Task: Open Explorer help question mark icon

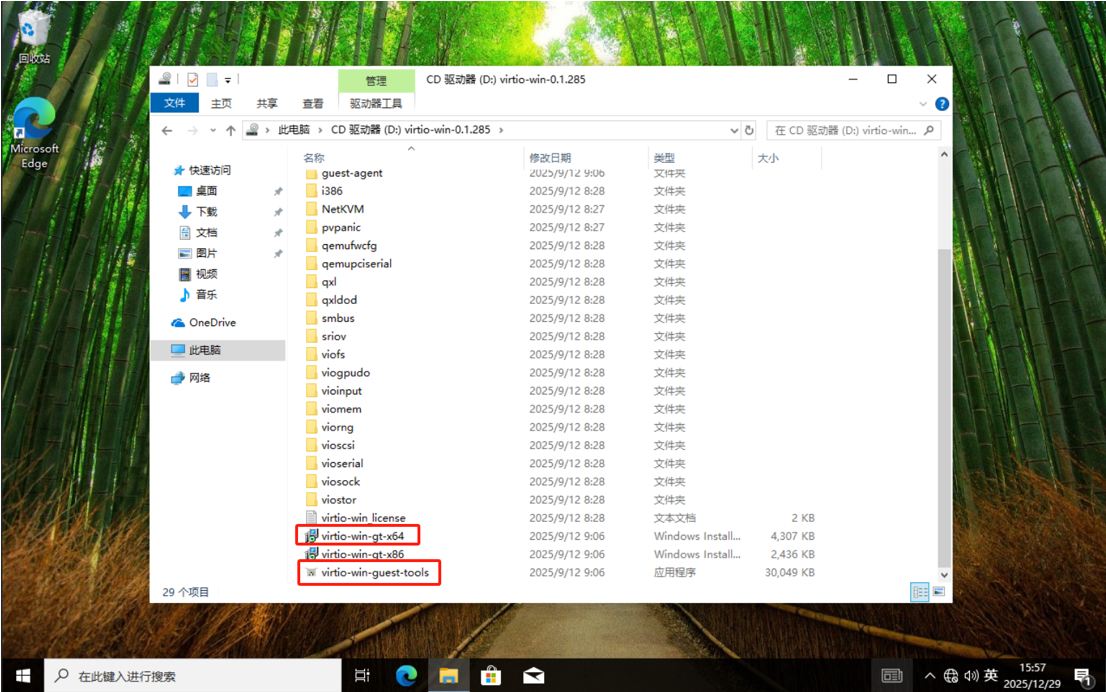Action: point(941,104)
